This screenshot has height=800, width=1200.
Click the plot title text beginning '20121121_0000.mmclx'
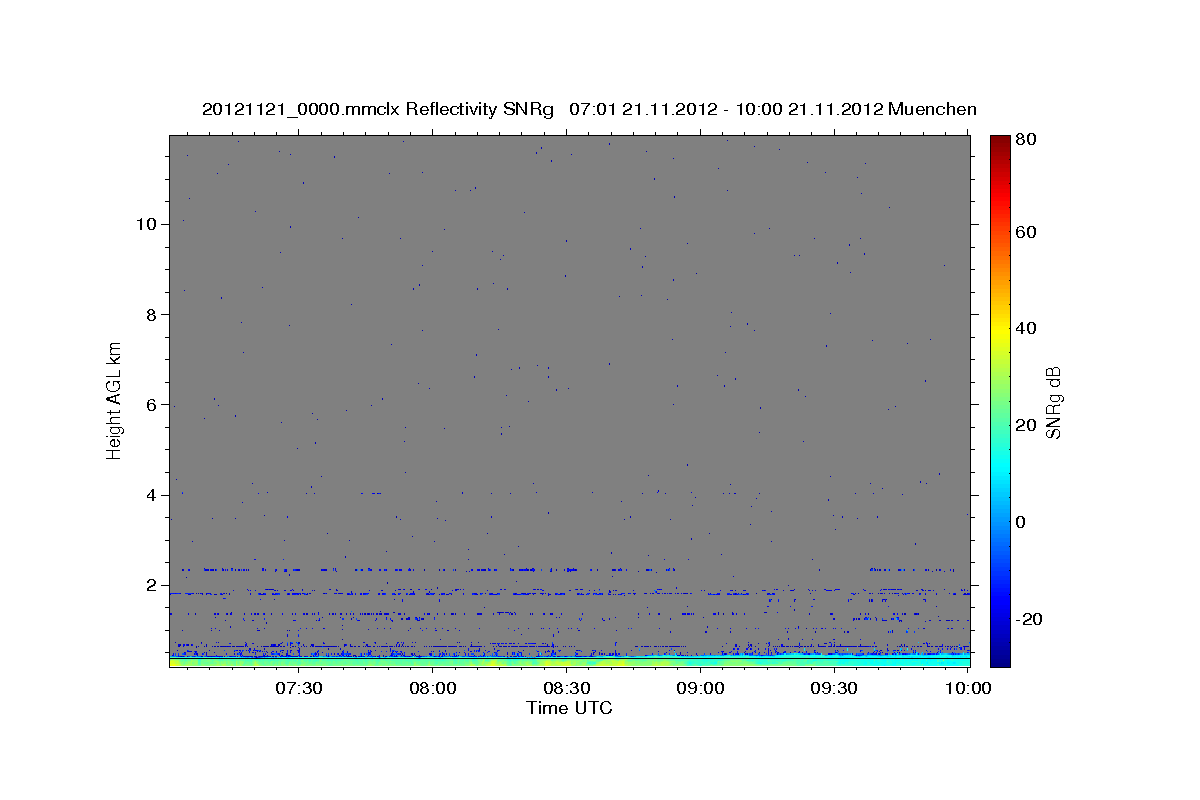tap(589, 109)
